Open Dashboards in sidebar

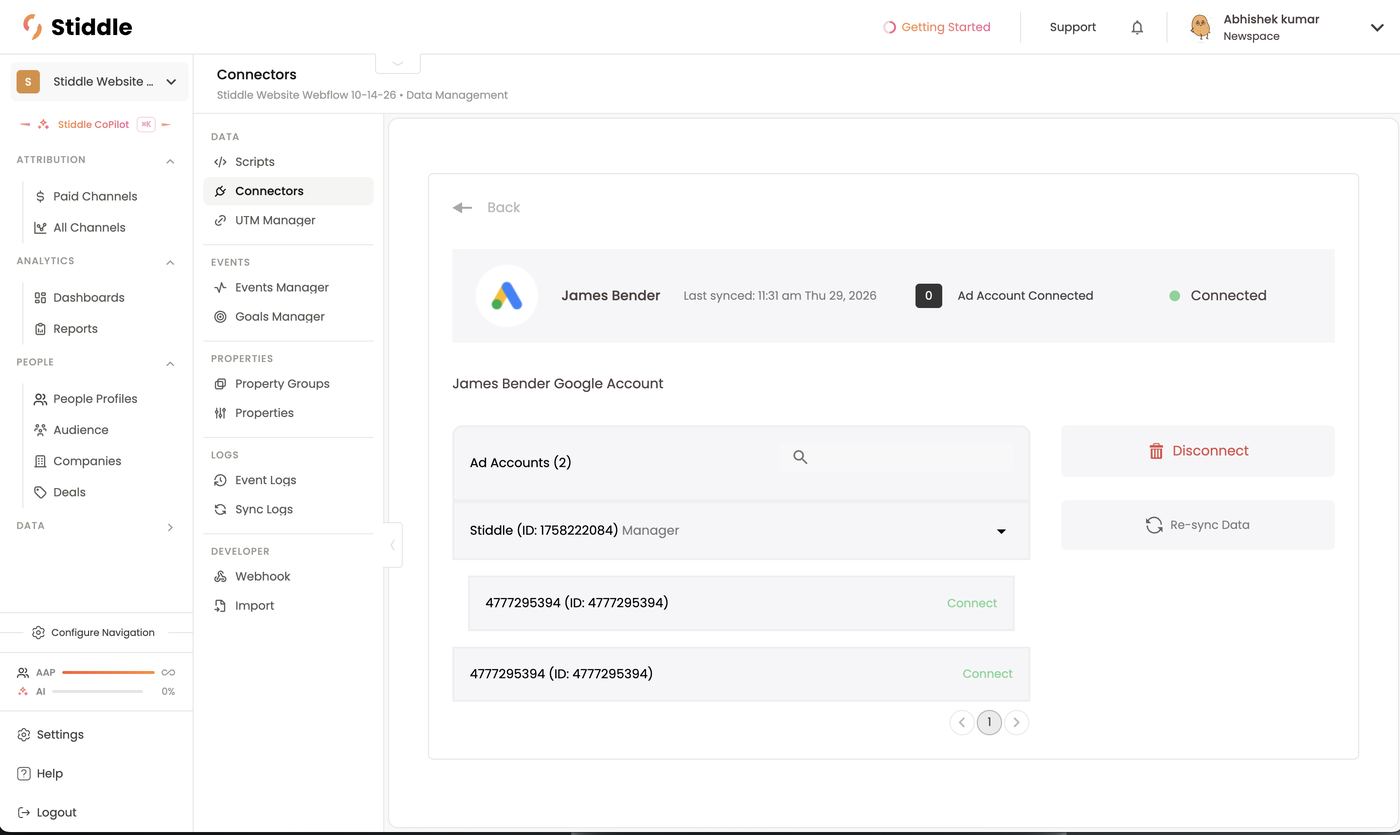(88, 298)
